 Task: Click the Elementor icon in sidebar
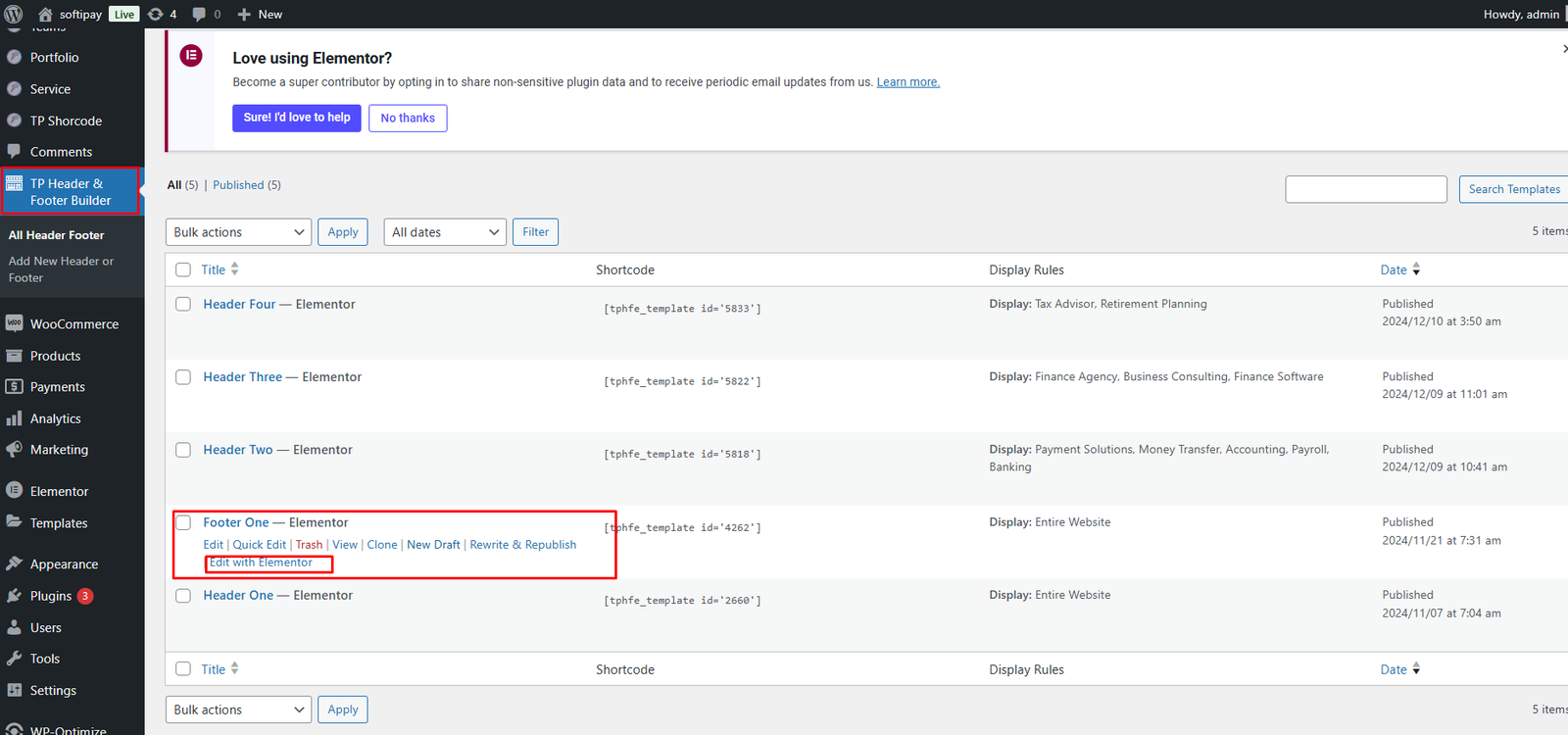coord(14,491)
